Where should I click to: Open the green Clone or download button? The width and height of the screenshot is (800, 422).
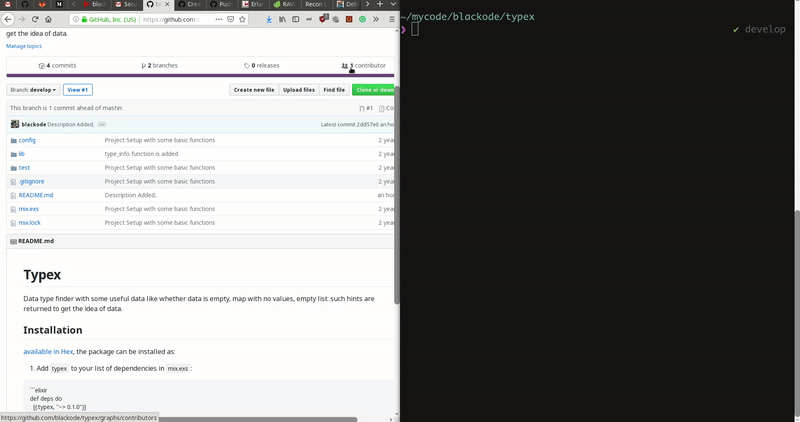(x=373, y=90)
